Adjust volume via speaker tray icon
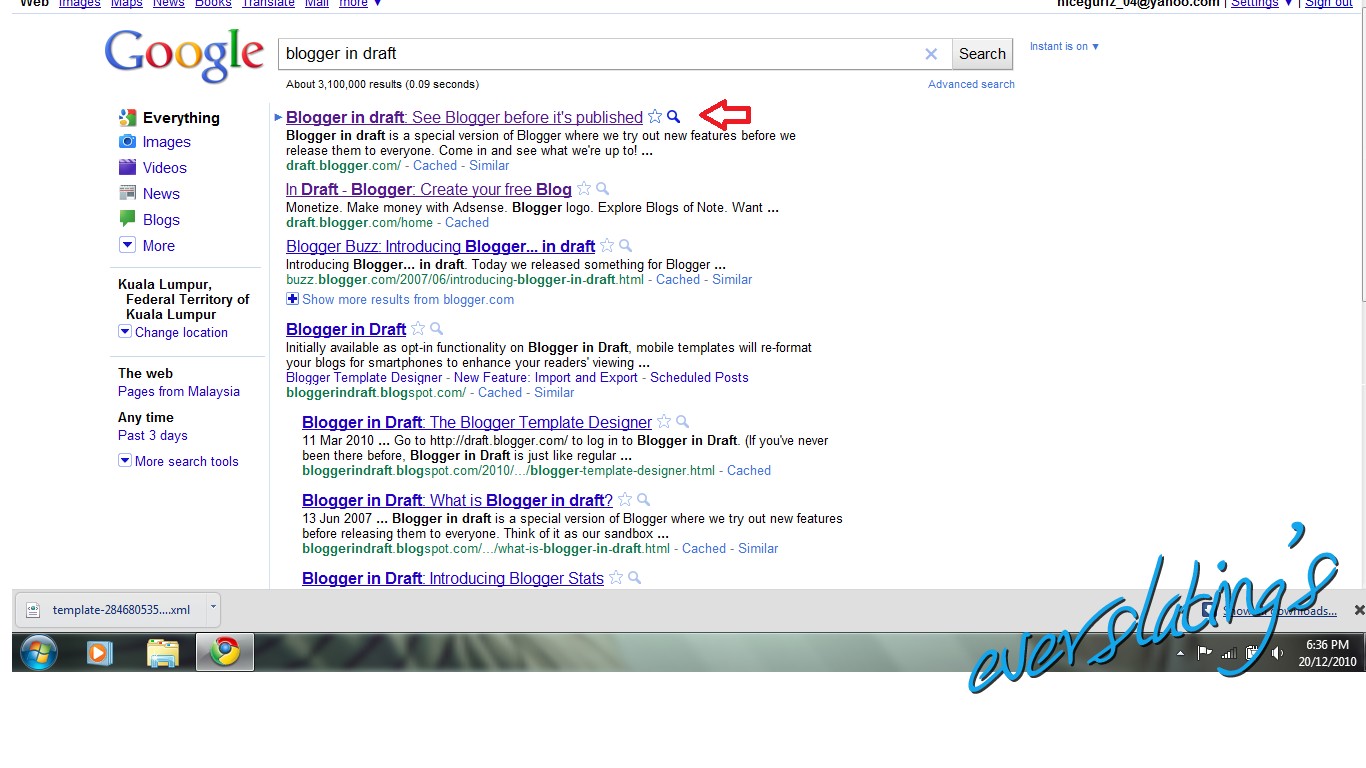The image size is (1366, 768). [1277, 653]
